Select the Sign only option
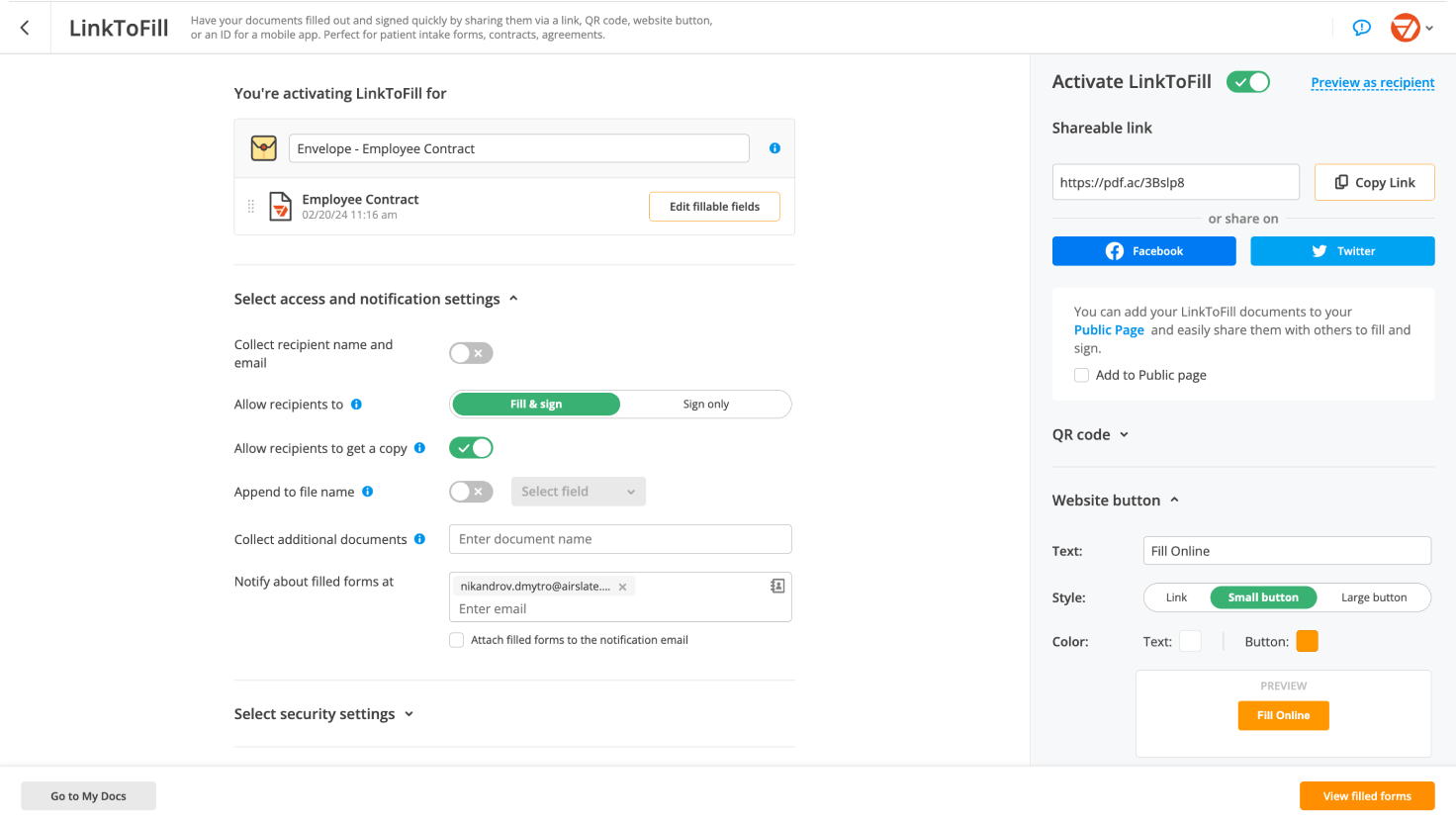Viewport: 1456px width, 823px height. [705, 405]
